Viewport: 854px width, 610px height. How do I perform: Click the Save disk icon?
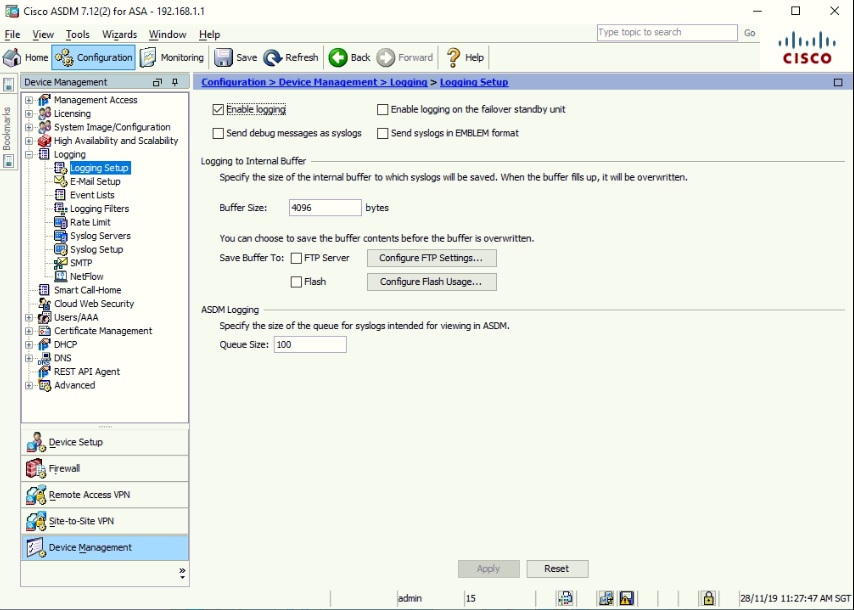tap(223, 57)
